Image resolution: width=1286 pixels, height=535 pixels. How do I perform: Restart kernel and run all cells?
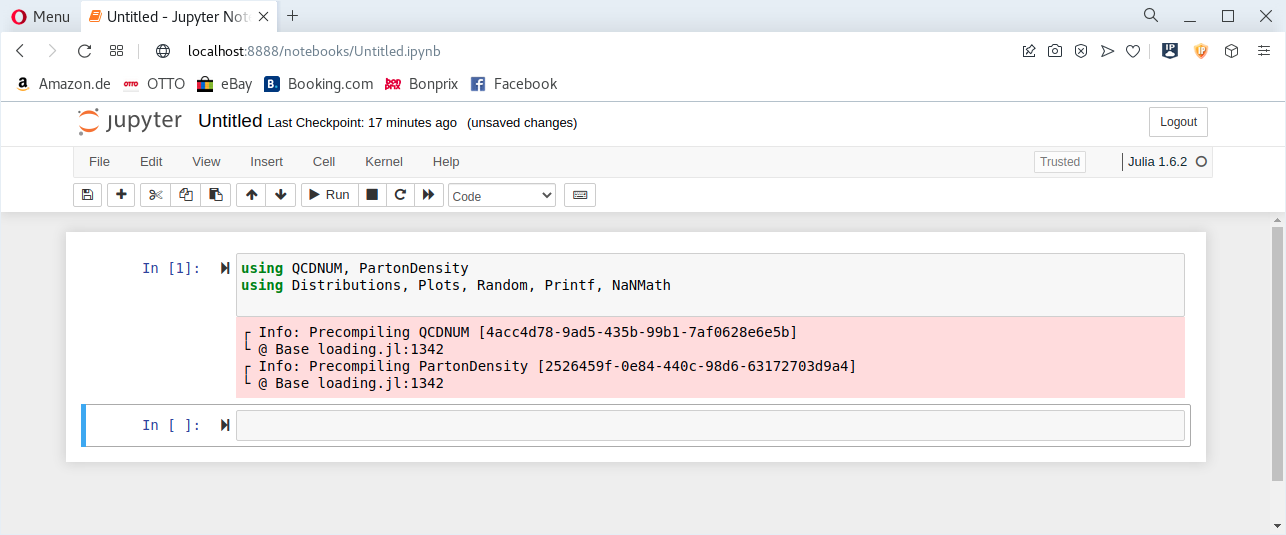[428, 195]
